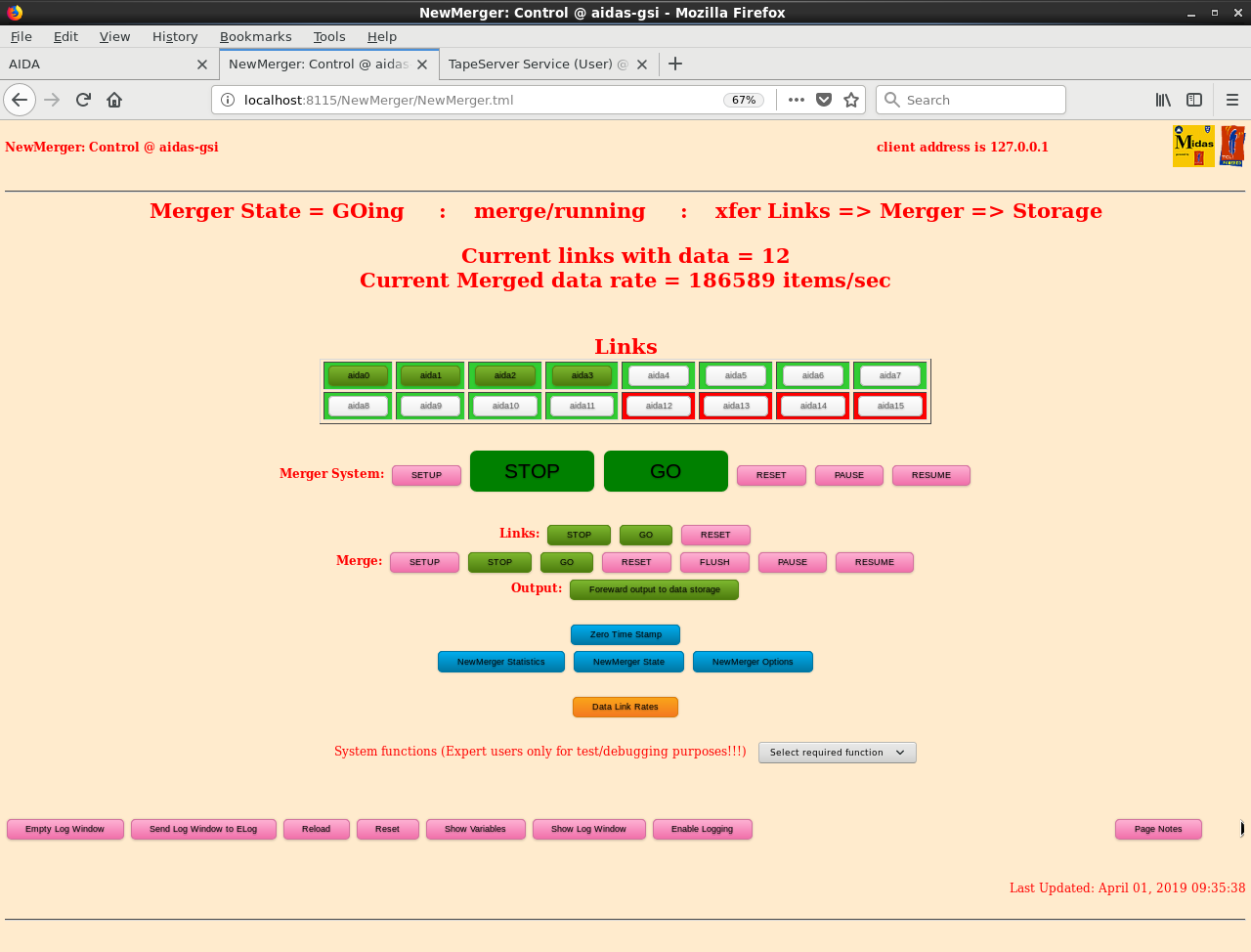1251x952 pixels.
Task: Open NewMerger Statistics
Action: tap(501, 662)
